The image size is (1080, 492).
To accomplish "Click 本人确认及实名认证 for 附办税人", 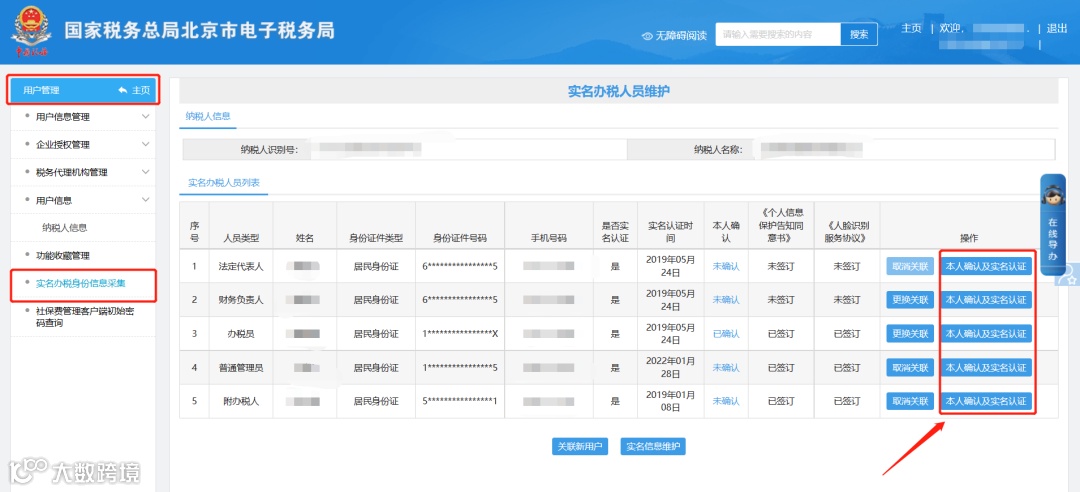I will pyautogui.click(x=986, y=401).
